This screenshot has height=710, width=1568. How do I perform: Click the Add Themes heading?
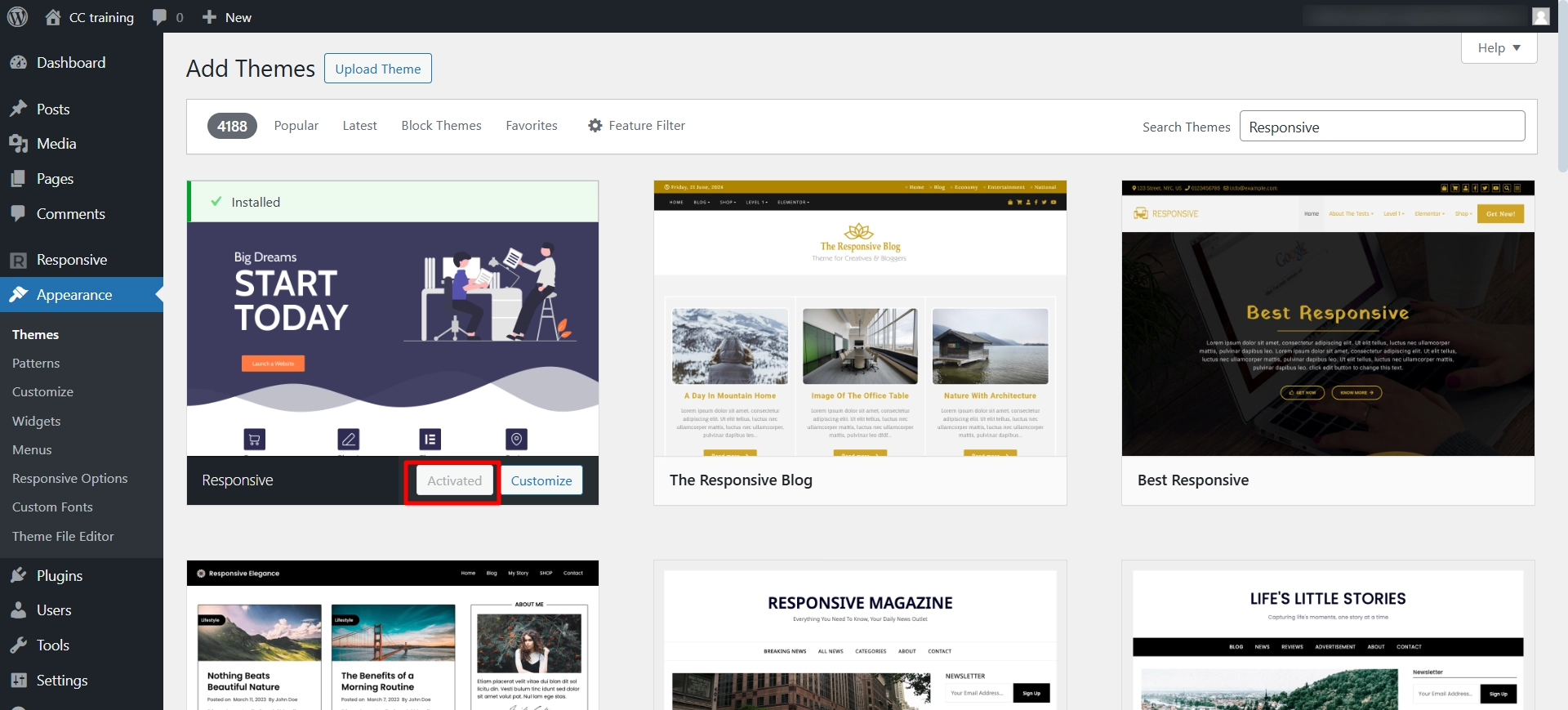coord(251,69)
